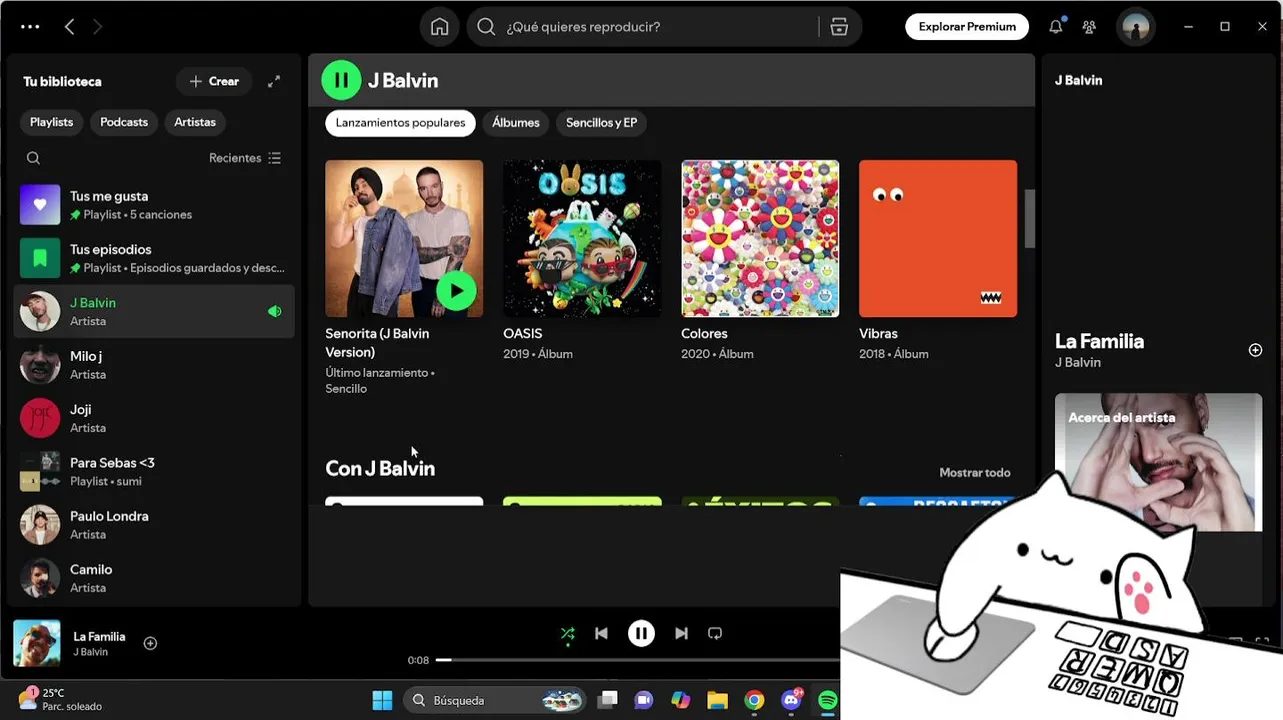Open J Balvin in library list

[154, 311]
